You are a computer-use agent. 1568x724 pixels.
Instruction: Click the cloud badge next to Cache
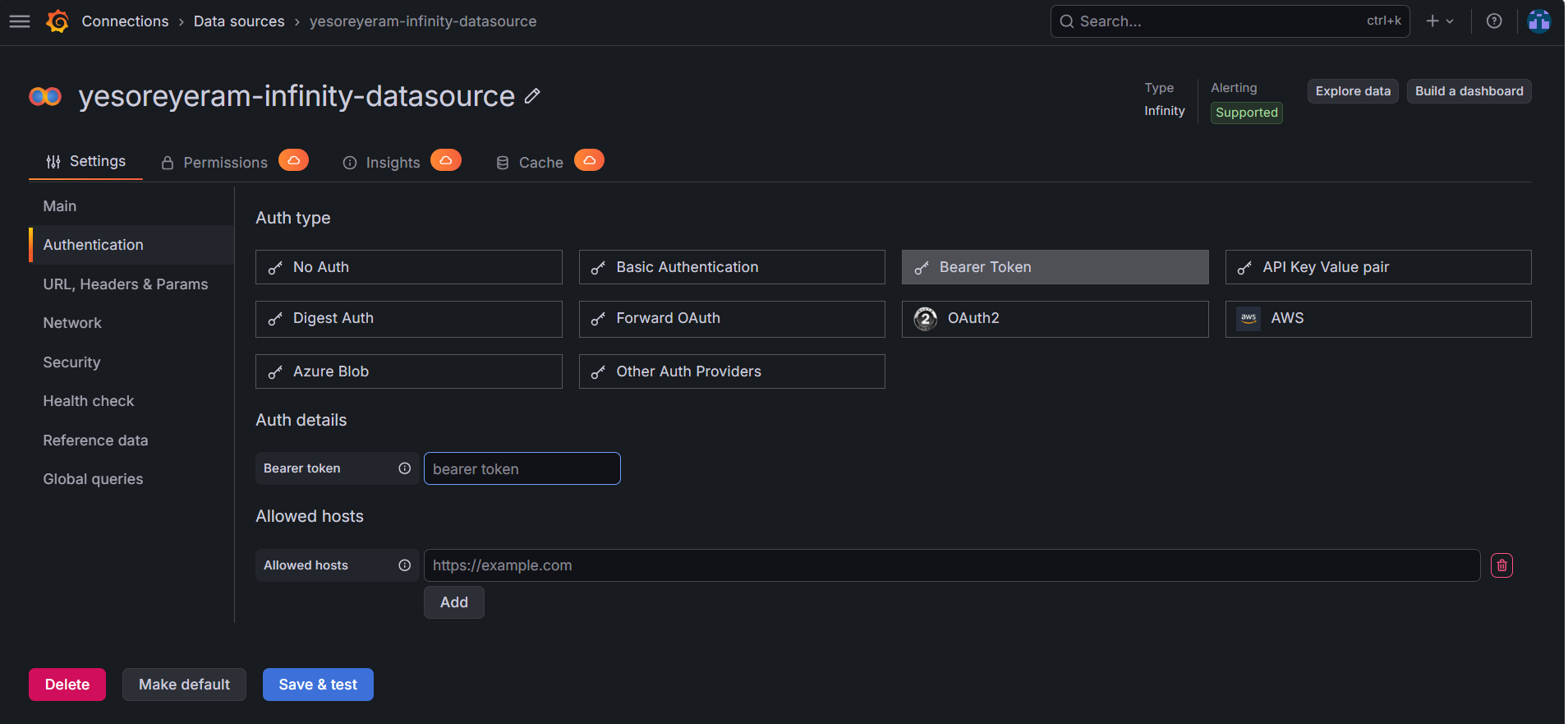[589, 160]
